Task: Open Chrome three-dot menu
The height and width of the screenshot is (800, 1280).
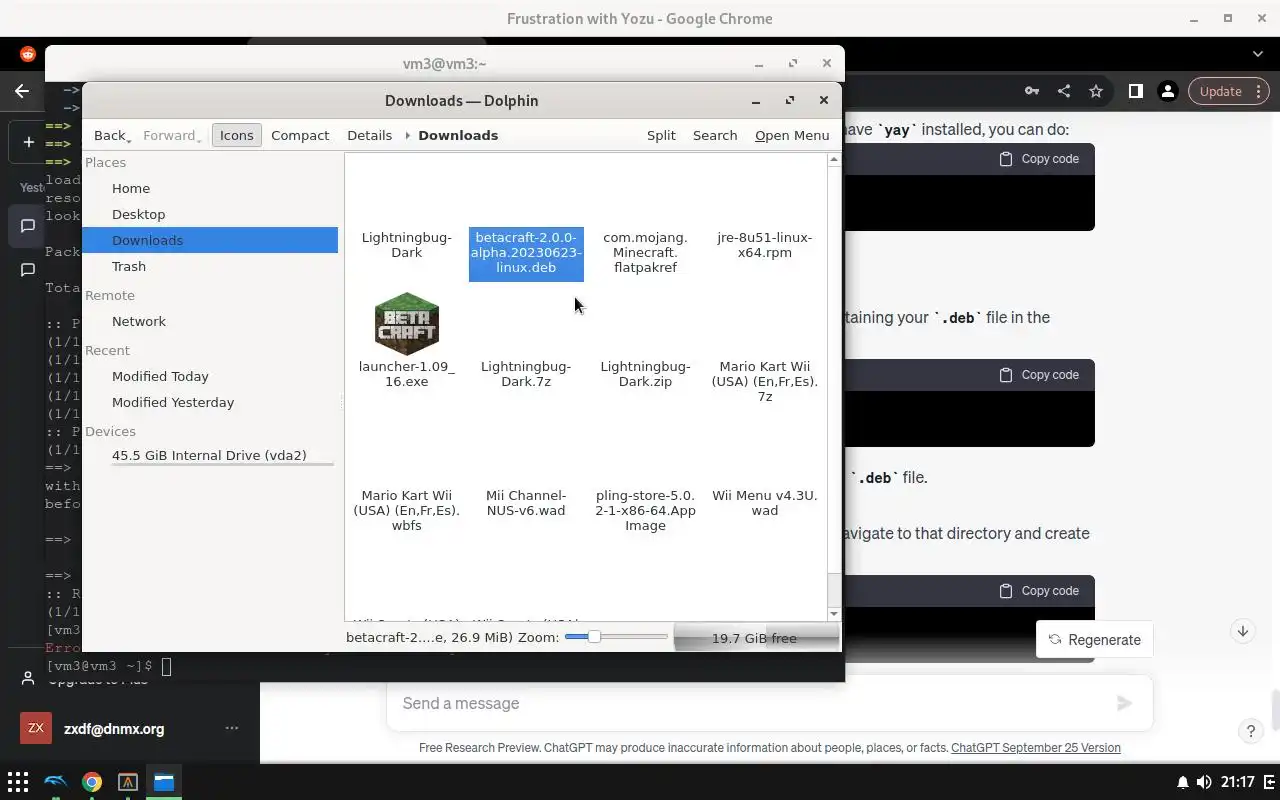Action: [x=1259, y=91]
